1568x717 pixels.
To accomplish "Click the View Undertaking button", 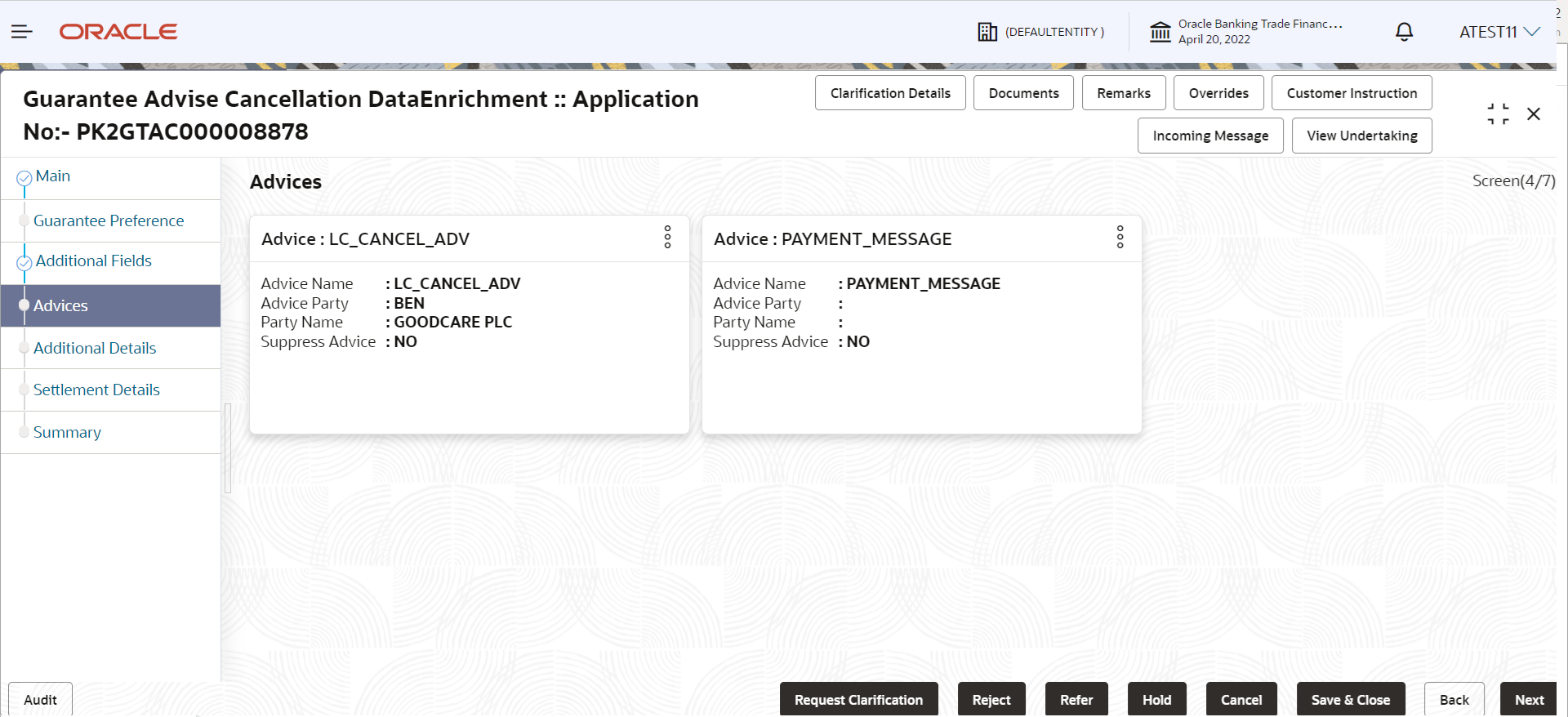I will pyautogui.click(x=1362, y=136).
